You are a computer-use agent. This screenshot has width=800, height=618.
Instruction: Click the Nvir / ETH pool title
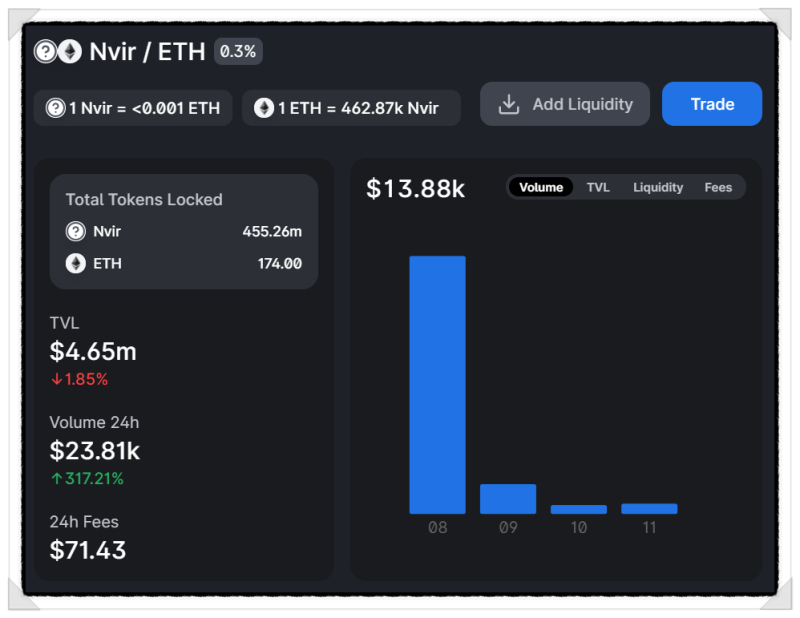pyautogui.click(x=147, y=52)
